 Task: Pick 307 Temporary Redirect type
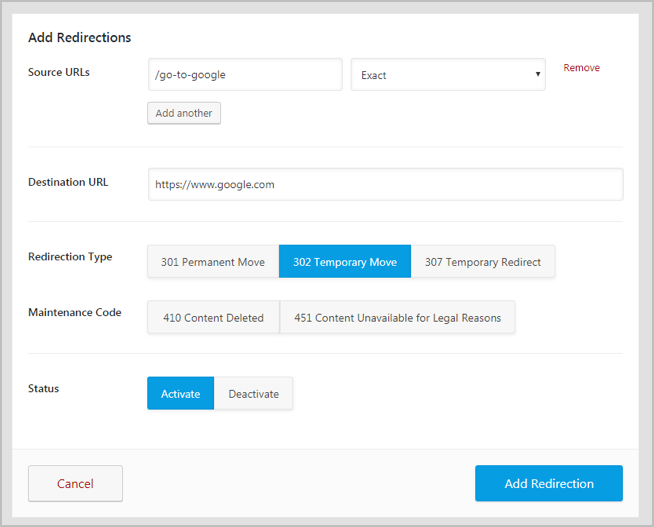click(482, 262)
